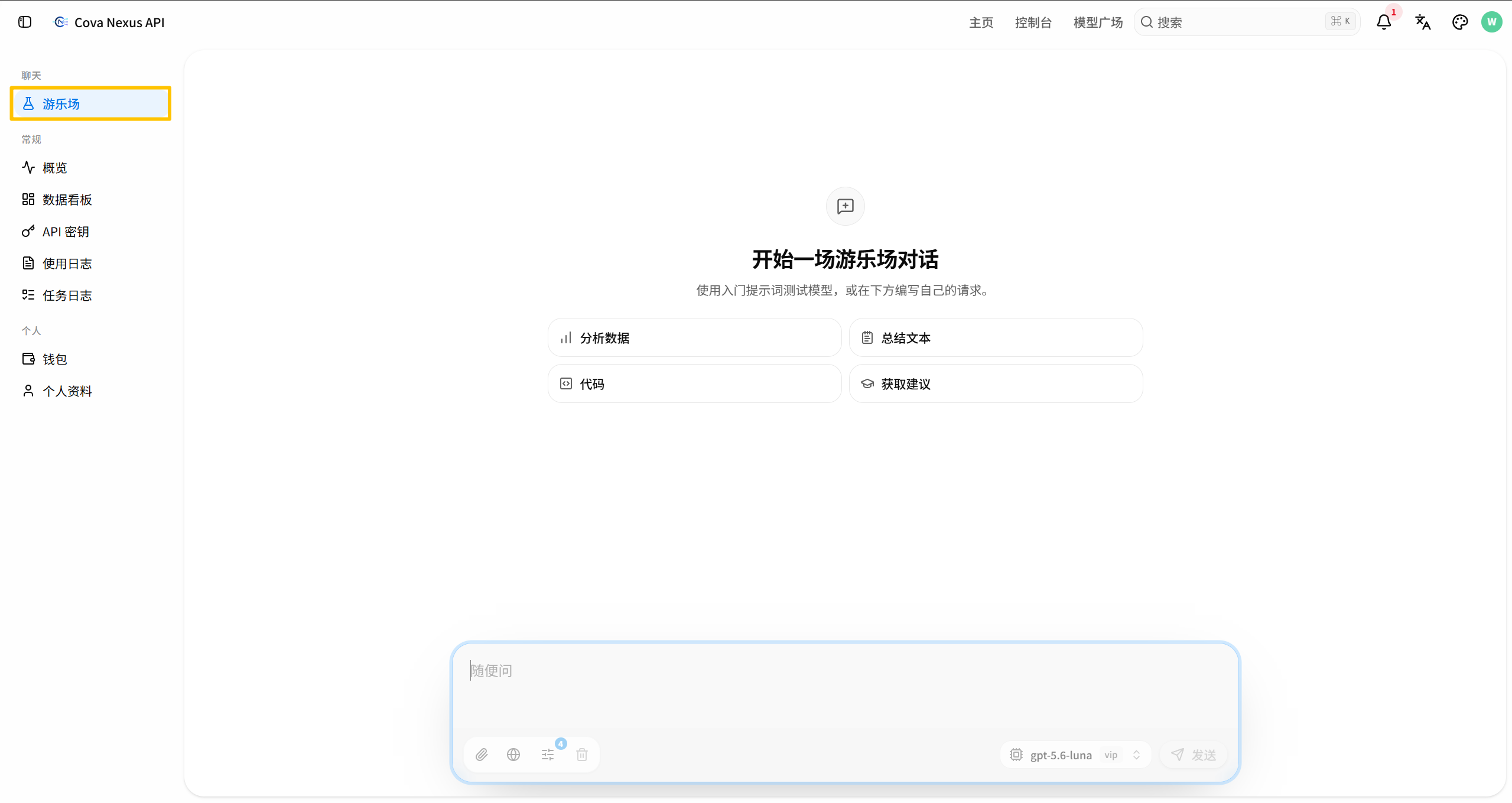Viewport: 1512px width, 803px height.
Task: Clear chat with the trash icon
Action: pos(582,755)
